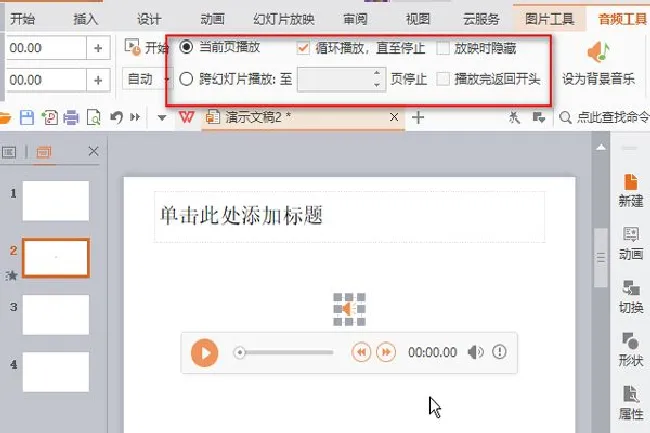Click plus button beside upper 00.00 field

click(98, 48)
